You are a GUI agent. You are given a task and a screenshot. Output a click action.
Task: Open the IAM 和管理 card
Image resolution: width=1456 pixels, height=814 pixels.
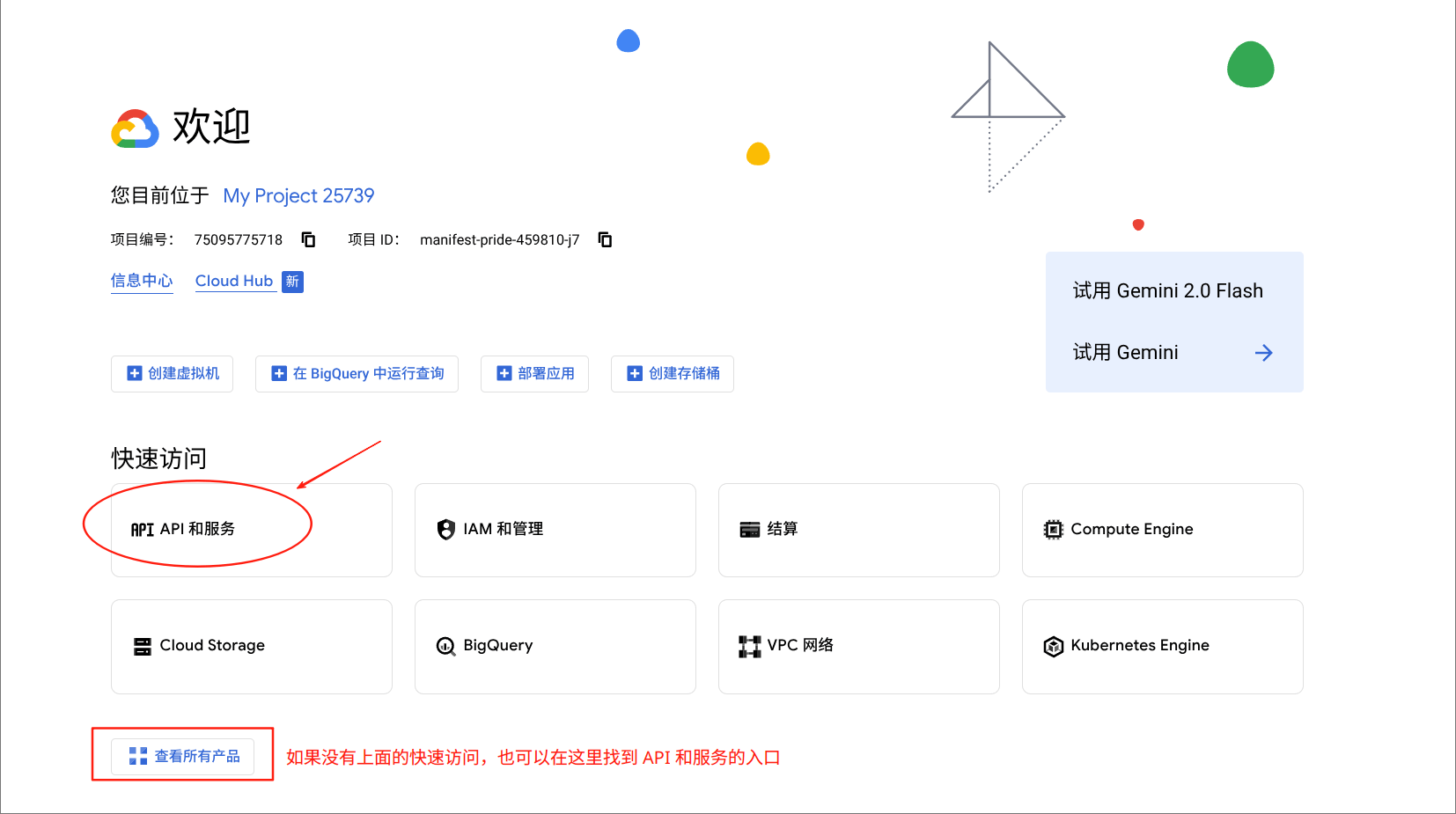(x=555, y=530)
